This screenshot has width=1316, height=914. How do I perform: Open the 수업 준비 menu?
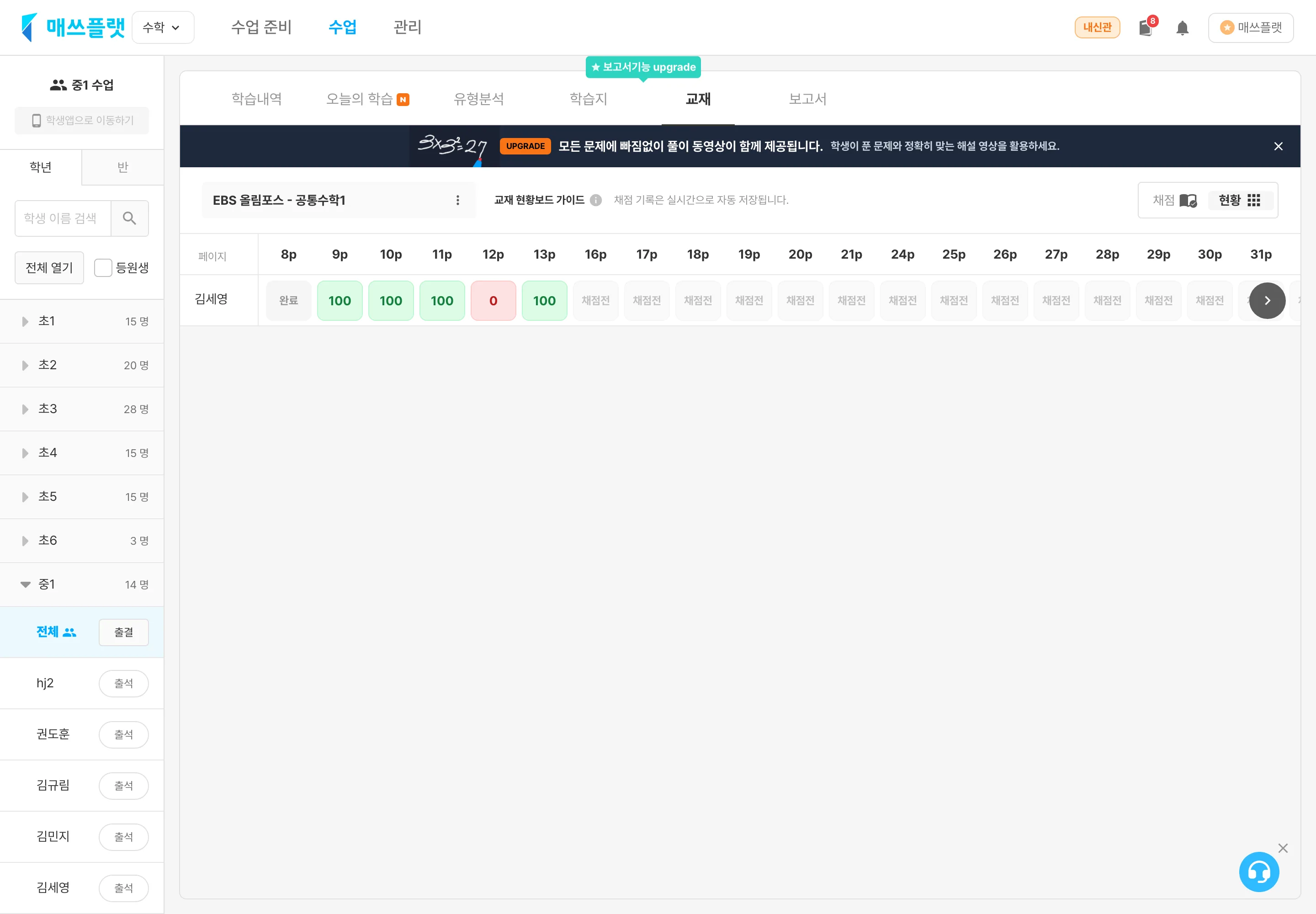(261, 27)
